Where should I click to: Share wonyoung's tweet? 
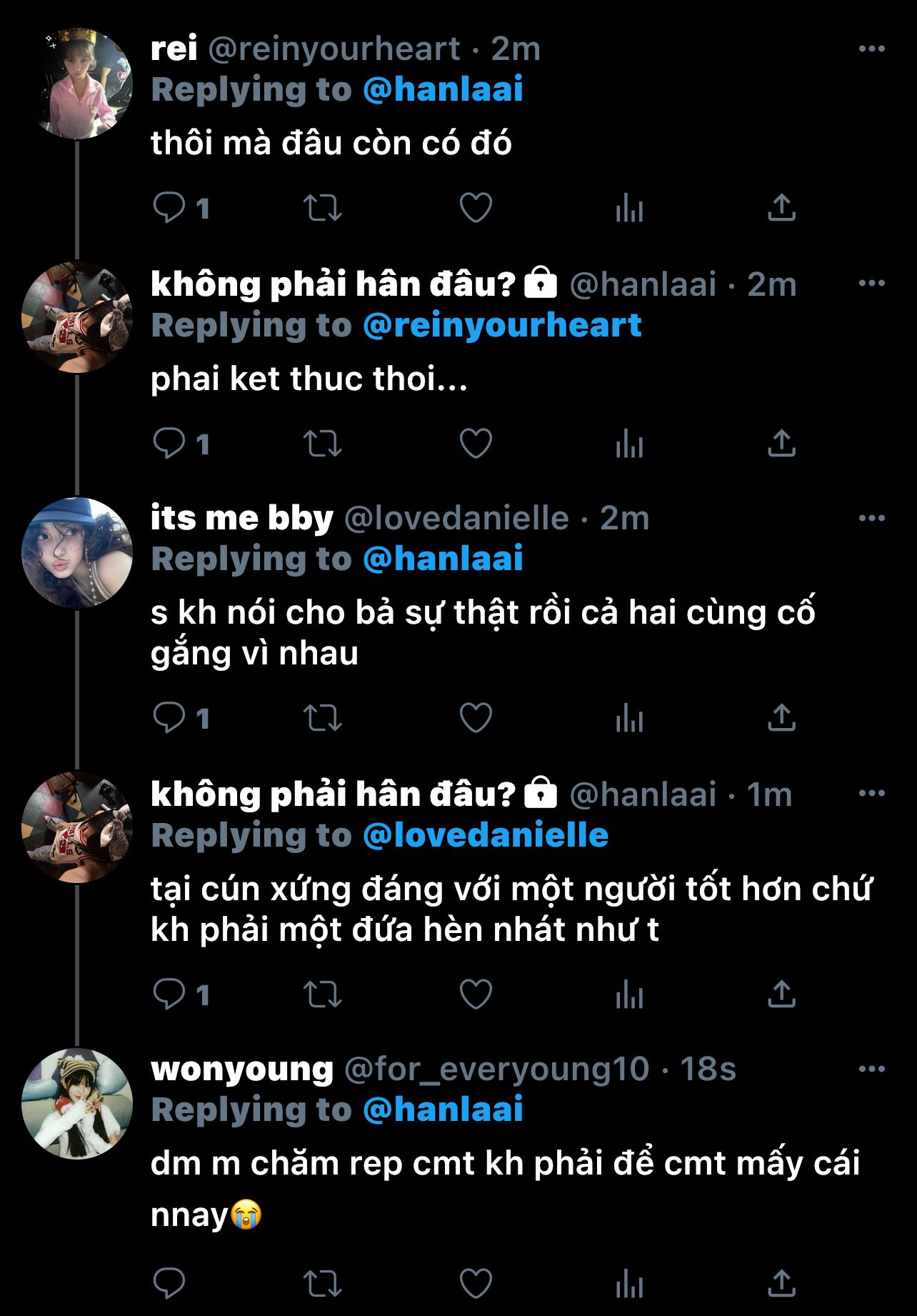[781, 1283]
